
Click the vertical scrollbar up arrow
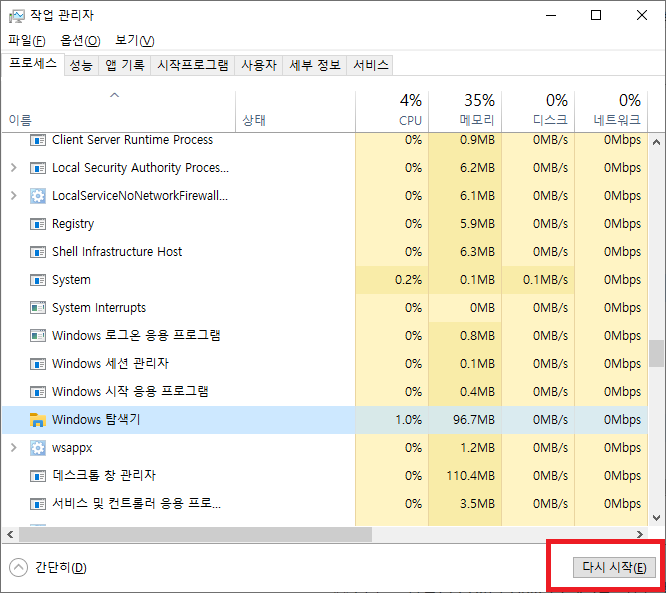657,142
